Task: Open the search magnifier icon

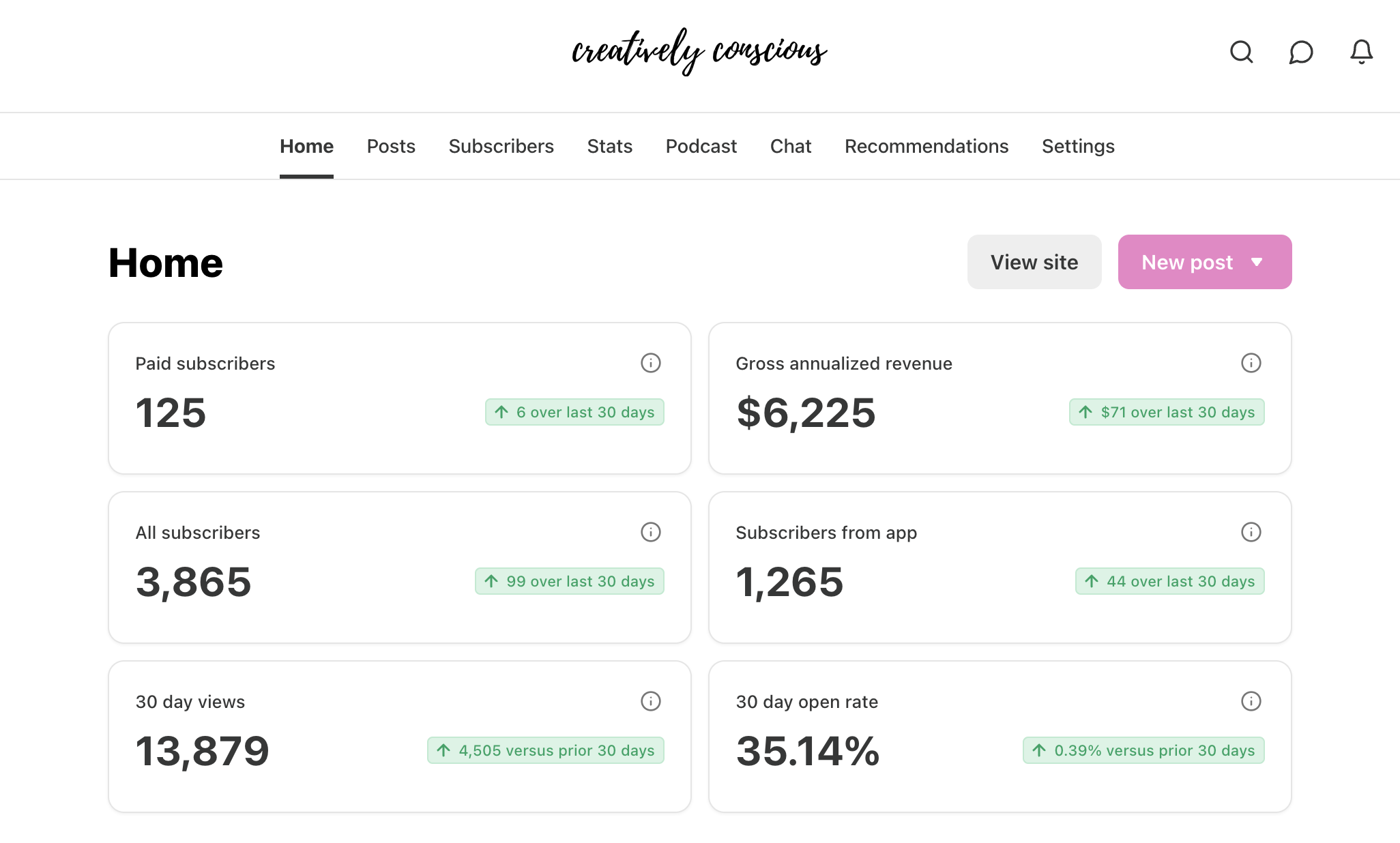Action: pos(1241,52)
